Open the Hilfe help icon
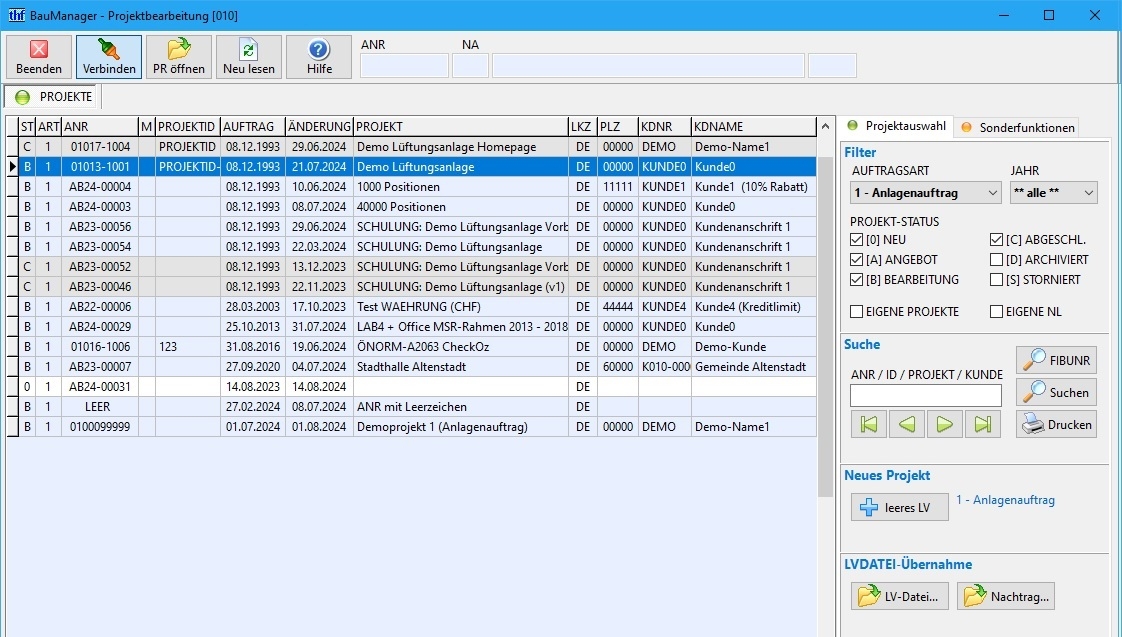 [319, 57]
